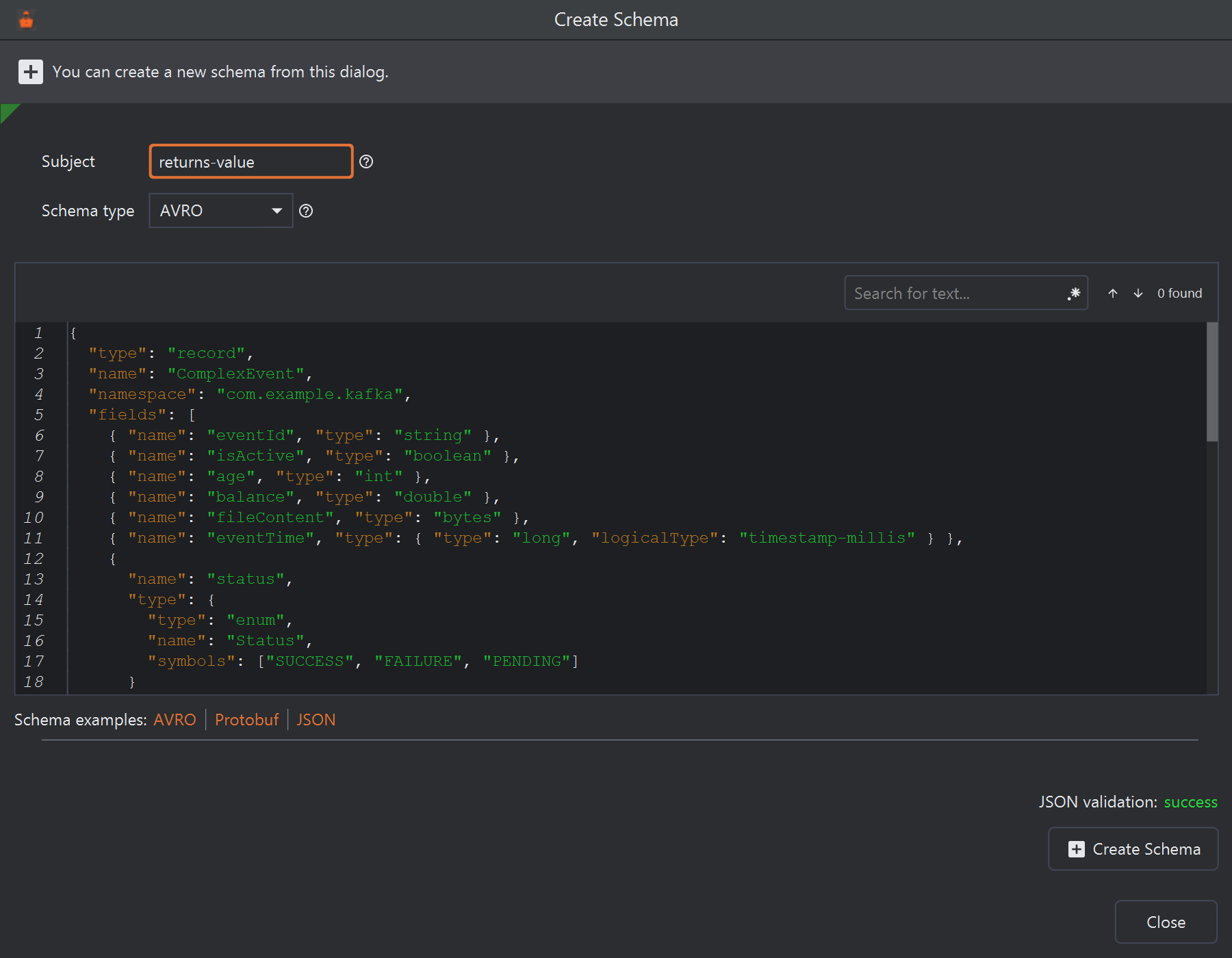Open the Schema type AVRO dropdown

coord(221,211)
